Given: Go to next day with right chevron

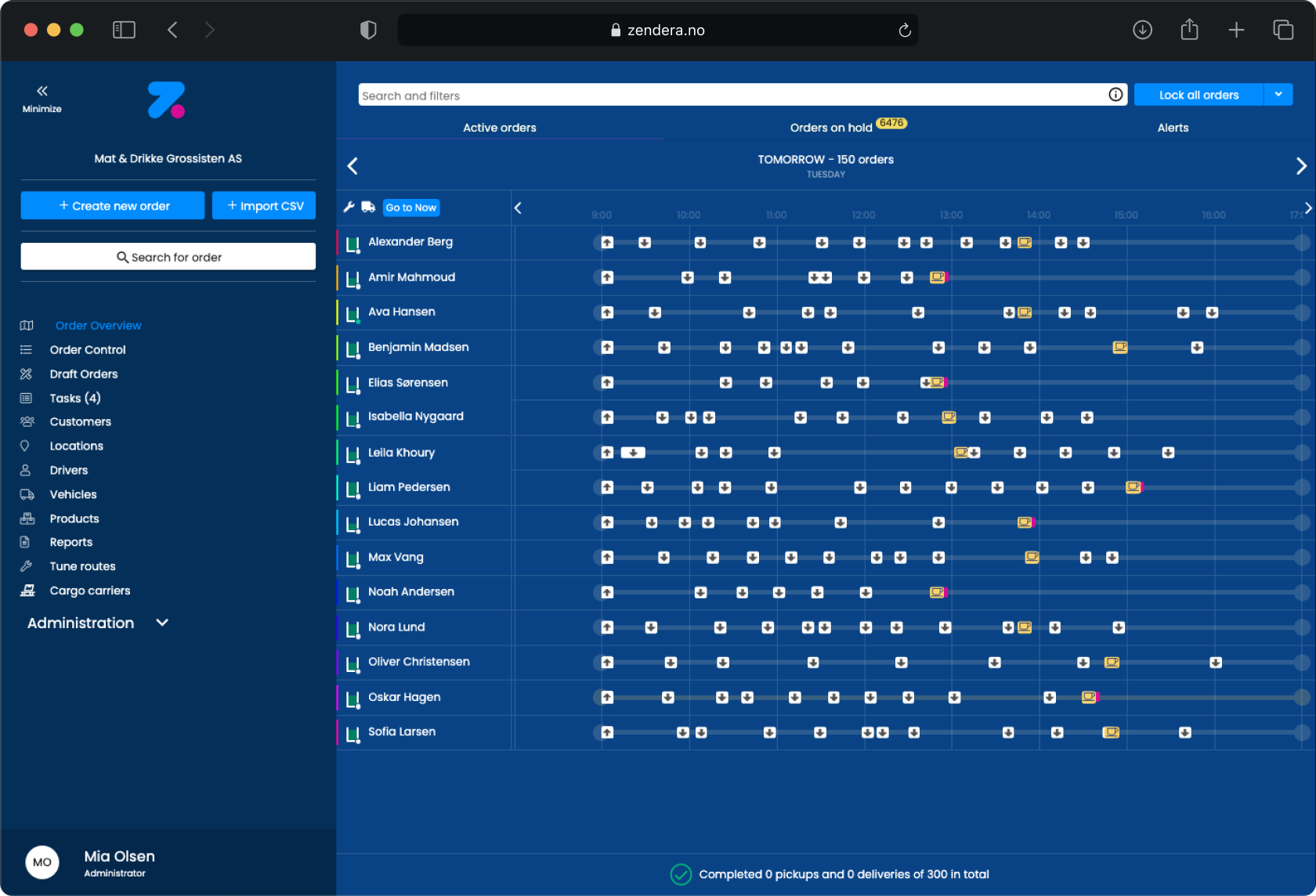Looking at the screenshot, I should click(x=1300, y=166).
